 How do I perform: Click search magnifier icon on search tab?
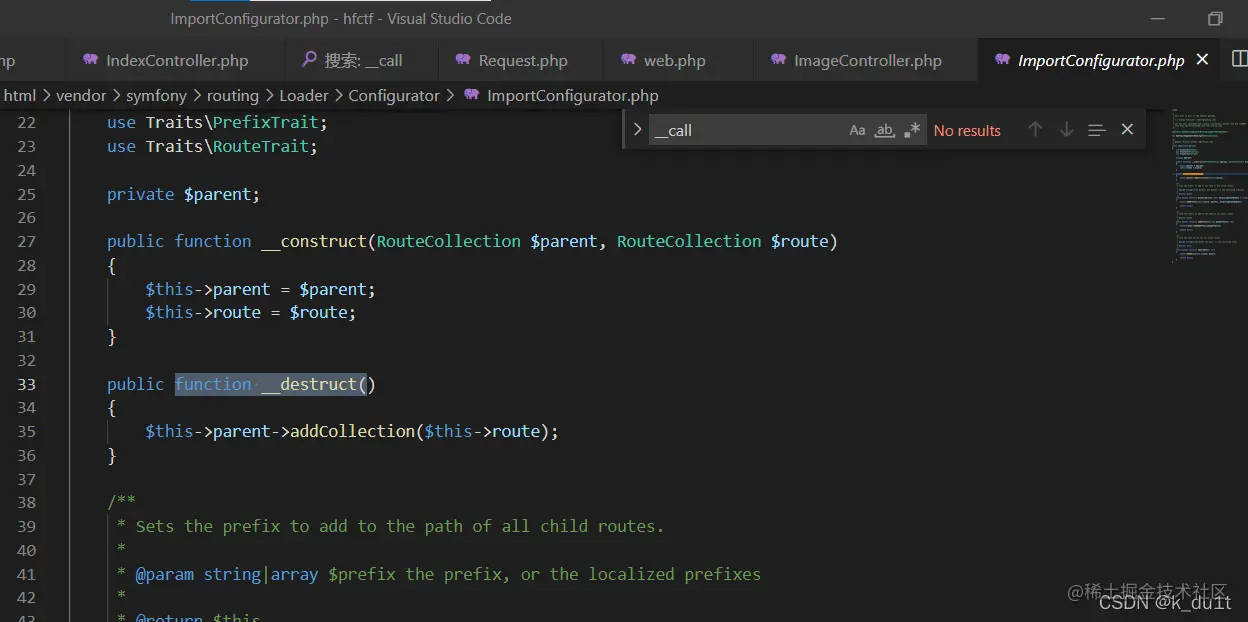coord(309,60)
